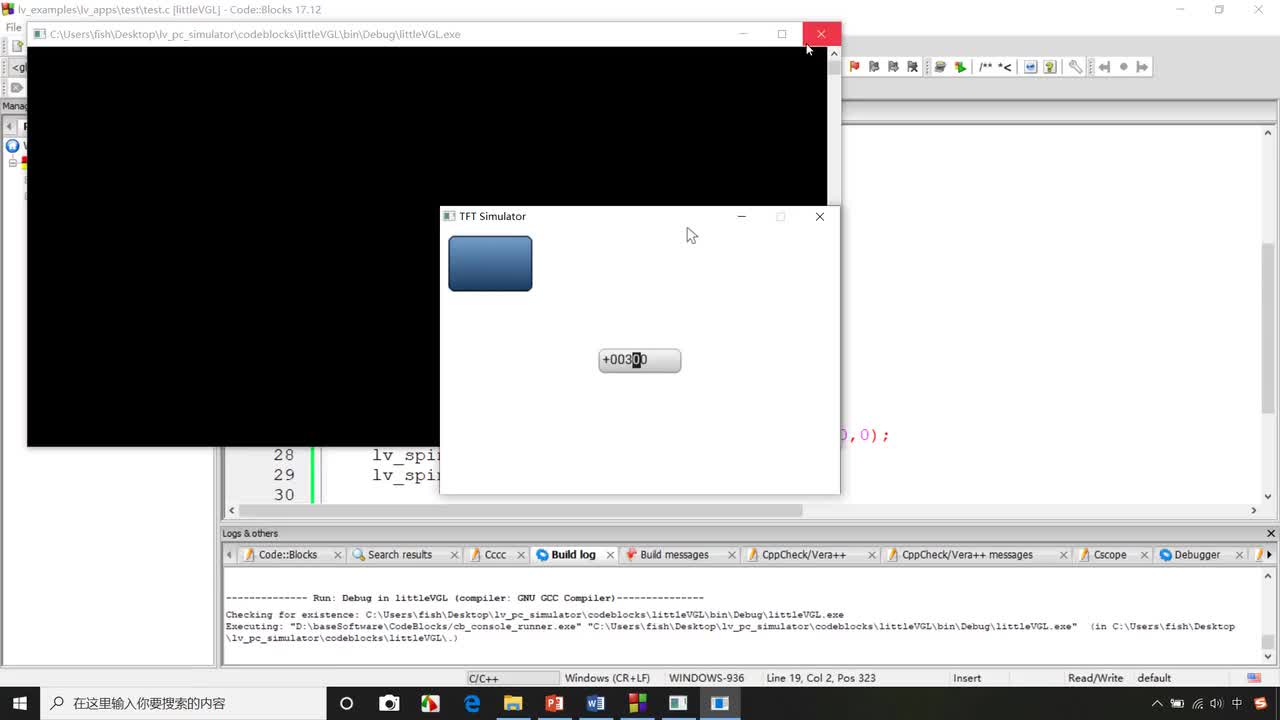1280x720 pixels.
Task: Open the Windows Start menu
Action: coord(19,703)
